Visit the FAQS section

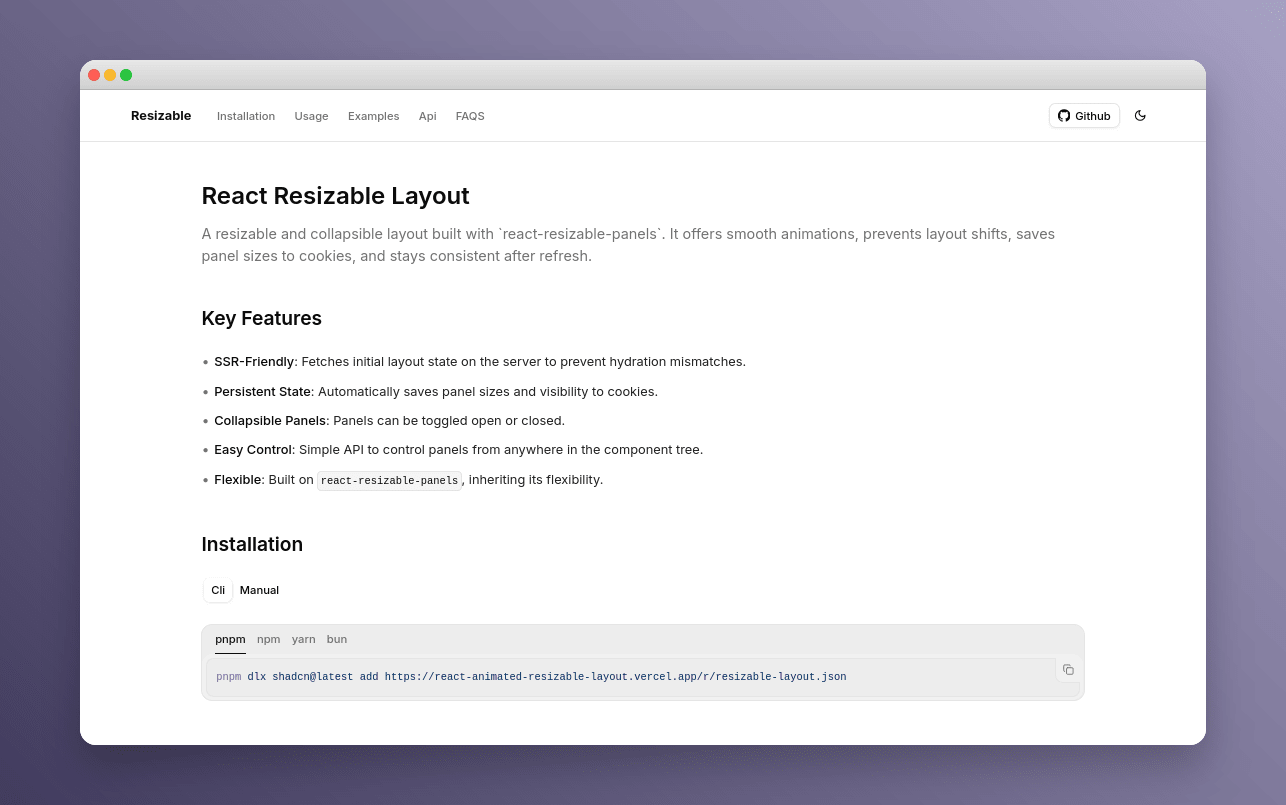[x=470, y=116]
